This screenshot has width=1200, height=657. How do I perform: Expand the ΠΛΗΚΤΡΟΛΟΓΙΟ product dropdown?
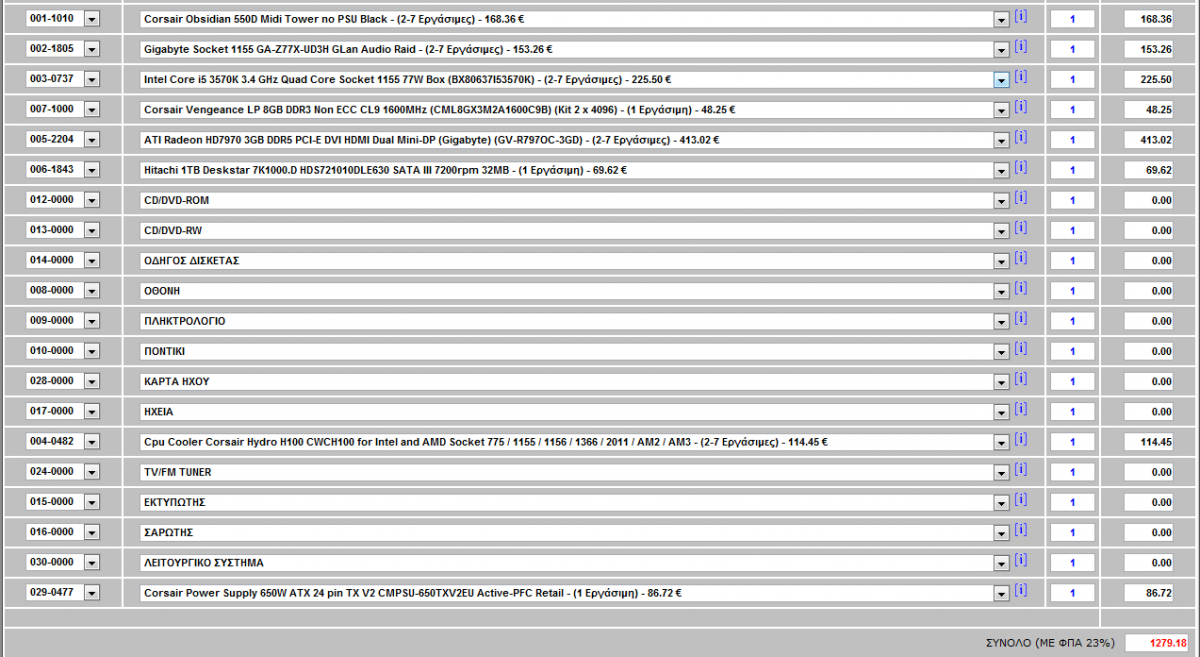pyautogui.click(x=1001, y=321)
